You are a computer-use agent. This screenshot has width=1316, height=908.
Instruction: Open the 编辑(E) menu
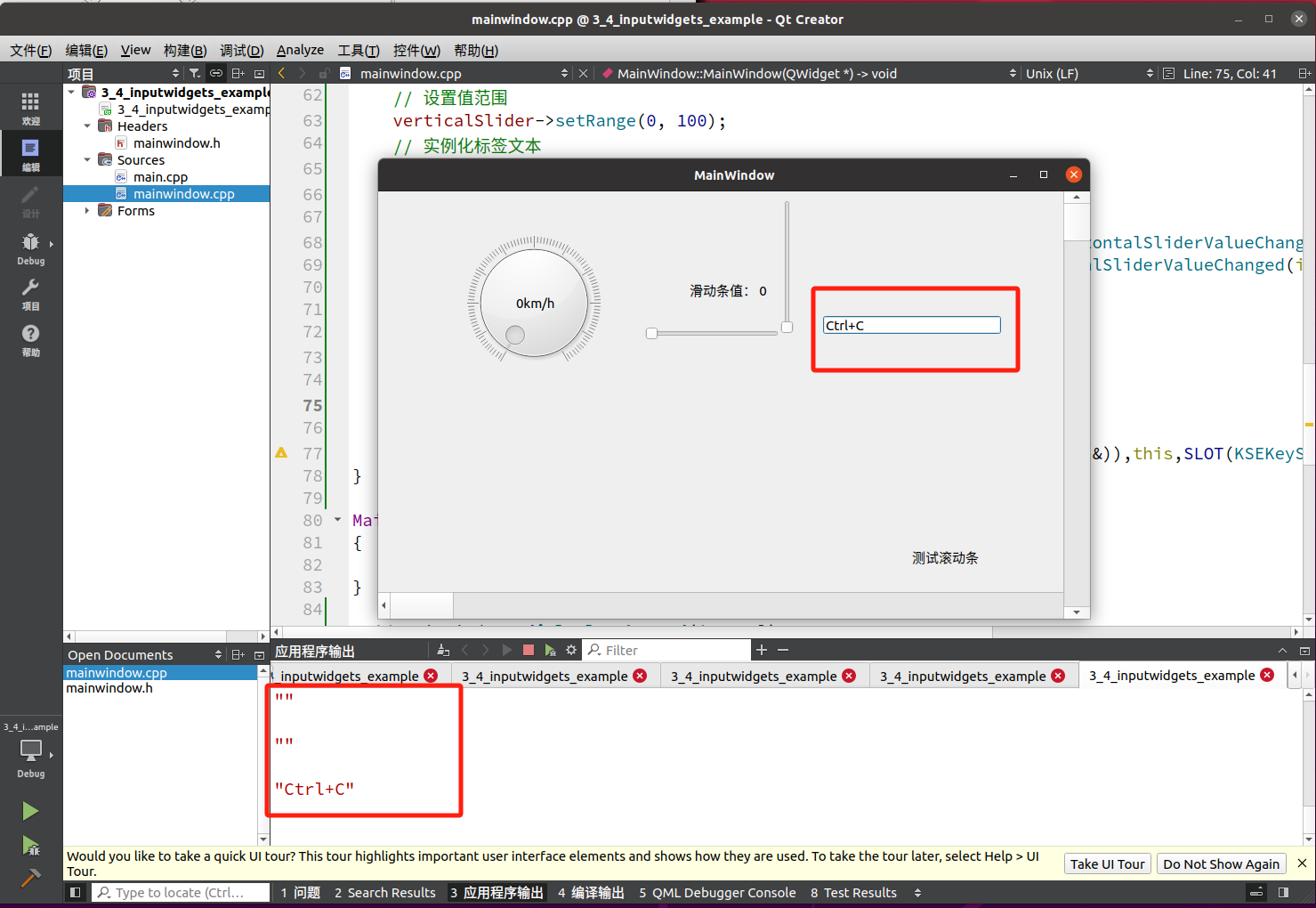tap(86, 50)
